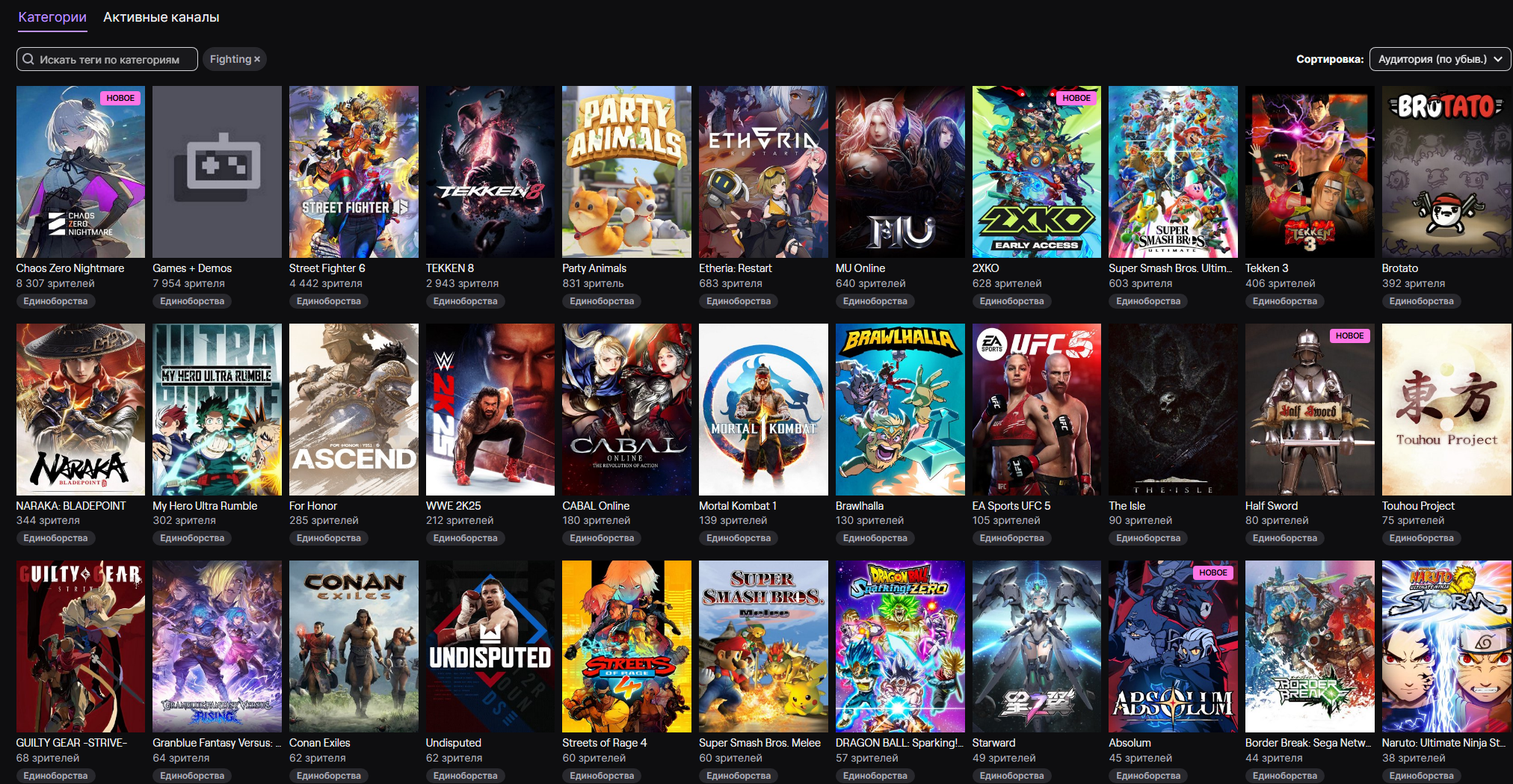Open the TEKKEN 8 title link
This screenshot has height=784, width=1513.
click(x=450, y=268)
